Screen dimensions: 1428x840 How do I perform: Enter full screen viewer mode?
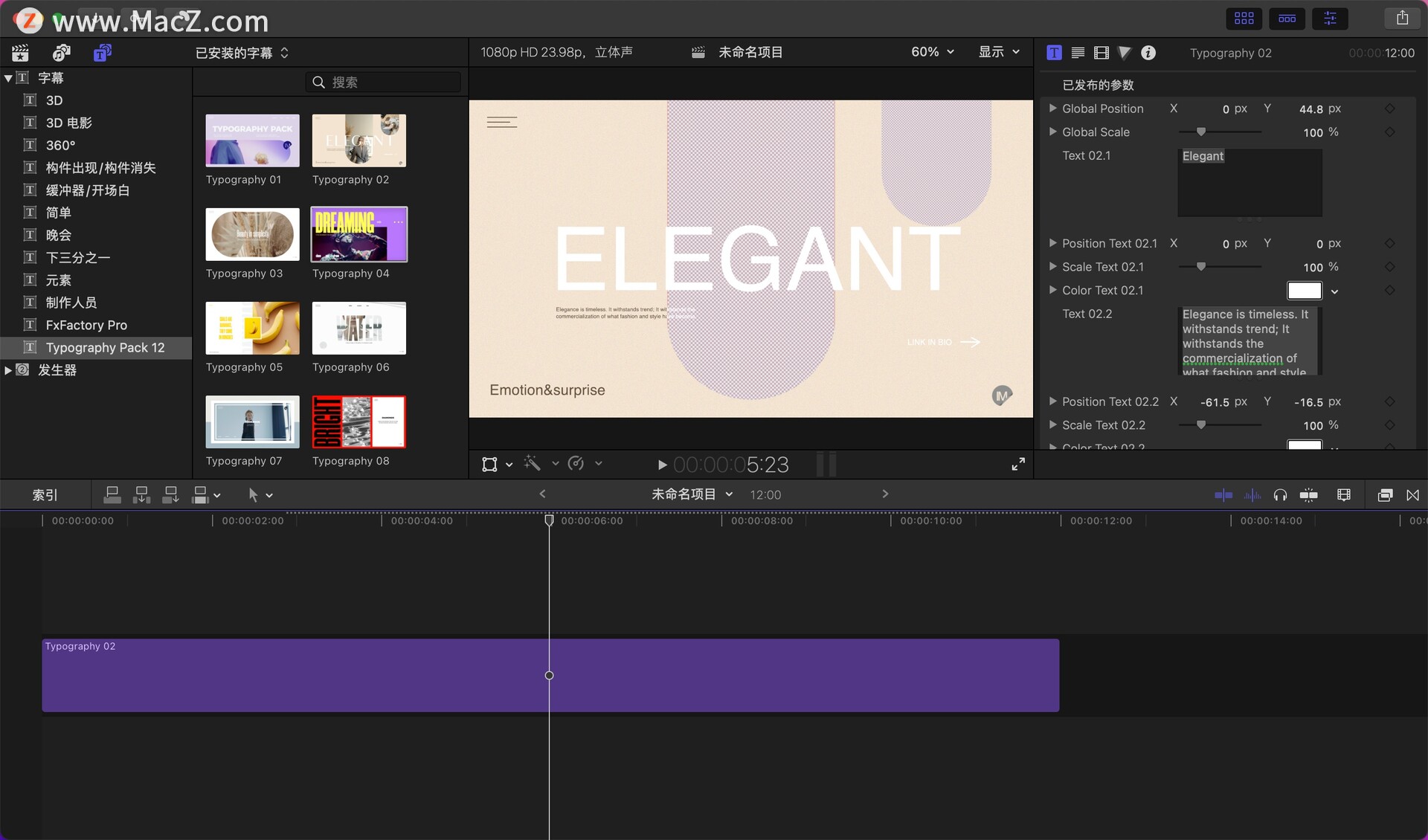1018,465
